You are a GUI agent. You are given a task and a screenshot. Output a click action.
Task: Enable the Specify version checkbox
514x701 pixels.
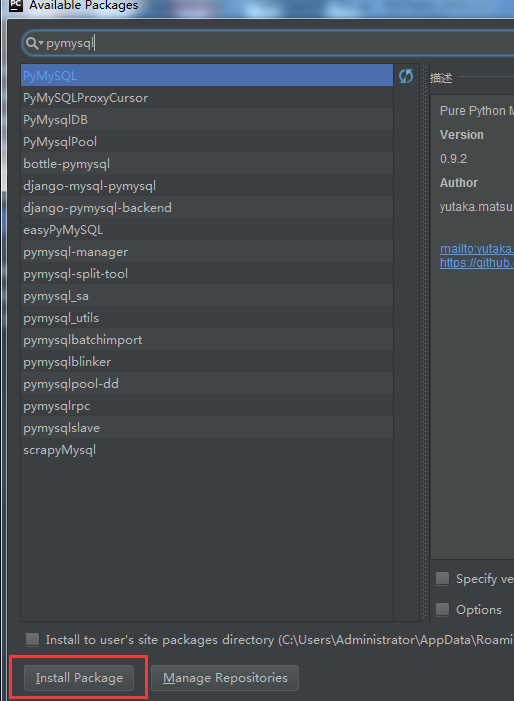[442, 578]
